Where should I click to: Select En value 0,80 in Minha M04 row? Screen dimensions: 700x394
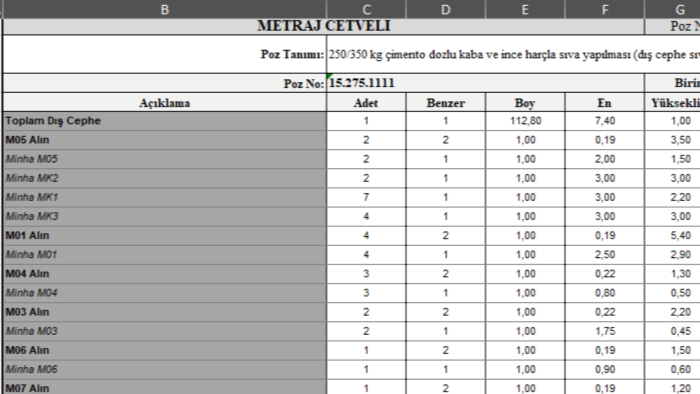coord(605,293)
